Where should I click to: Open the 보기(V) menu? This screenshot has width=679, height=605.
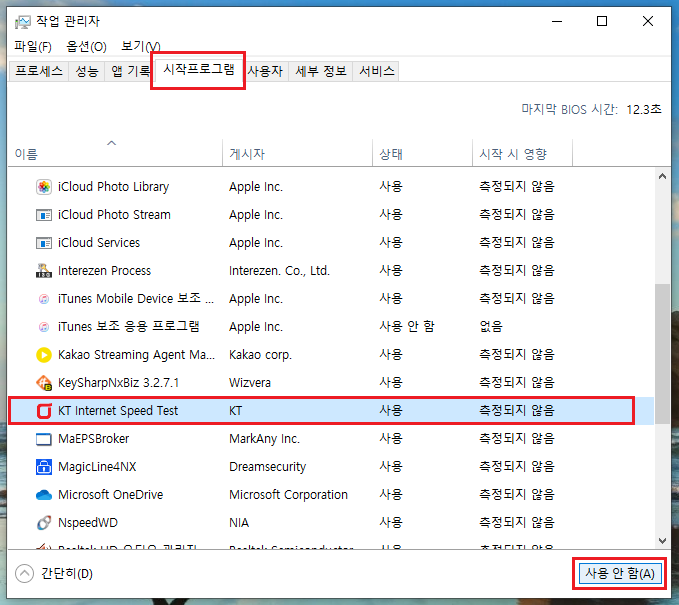coord(141,46)
